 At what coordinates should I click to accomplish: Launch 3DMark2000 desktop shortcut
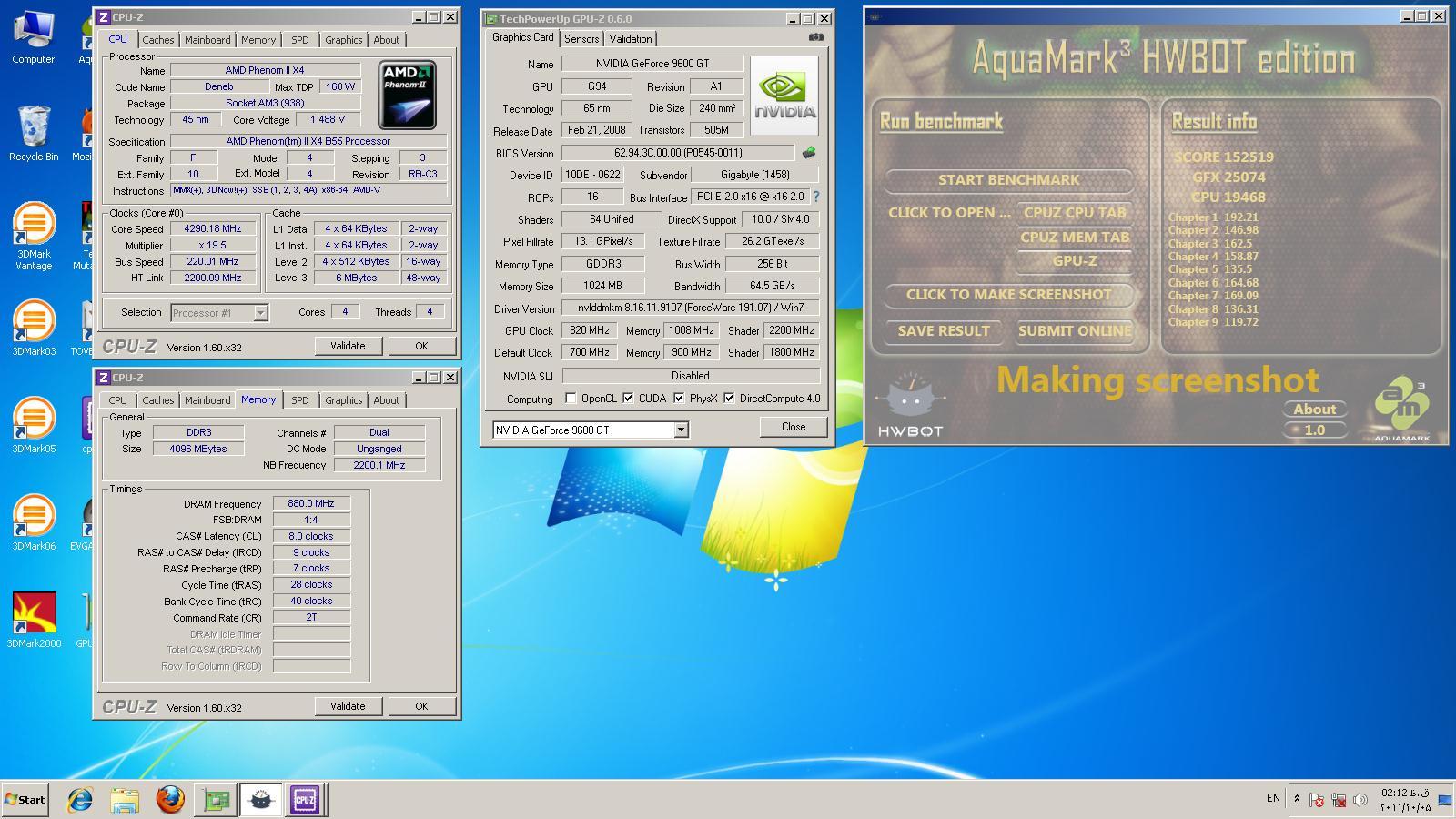[34, 620]
